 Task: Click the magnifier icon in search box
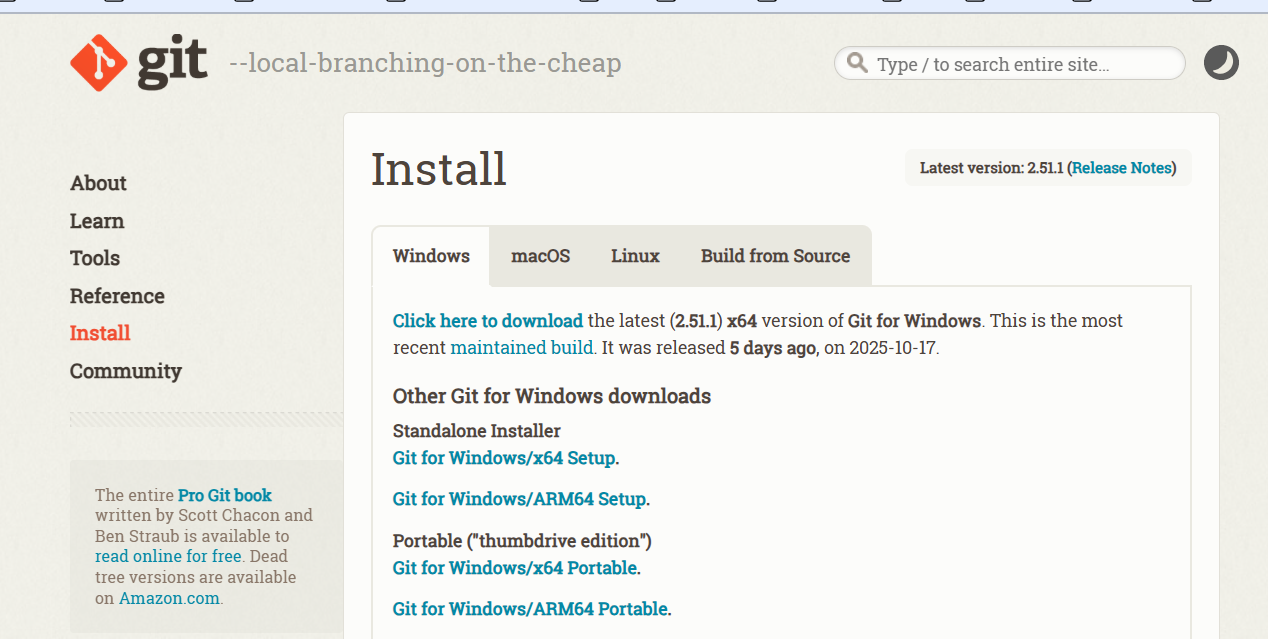[857, 63]
